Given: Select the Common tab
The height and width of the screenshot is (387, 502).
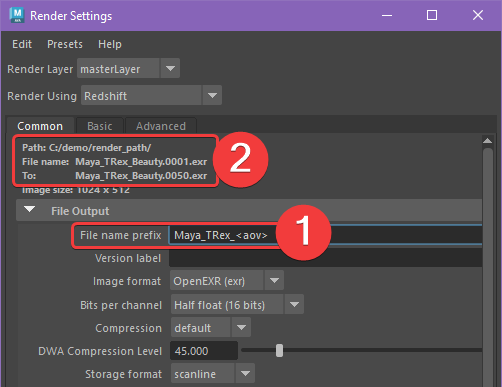Looking at the screenshot, I should (40, 126).
